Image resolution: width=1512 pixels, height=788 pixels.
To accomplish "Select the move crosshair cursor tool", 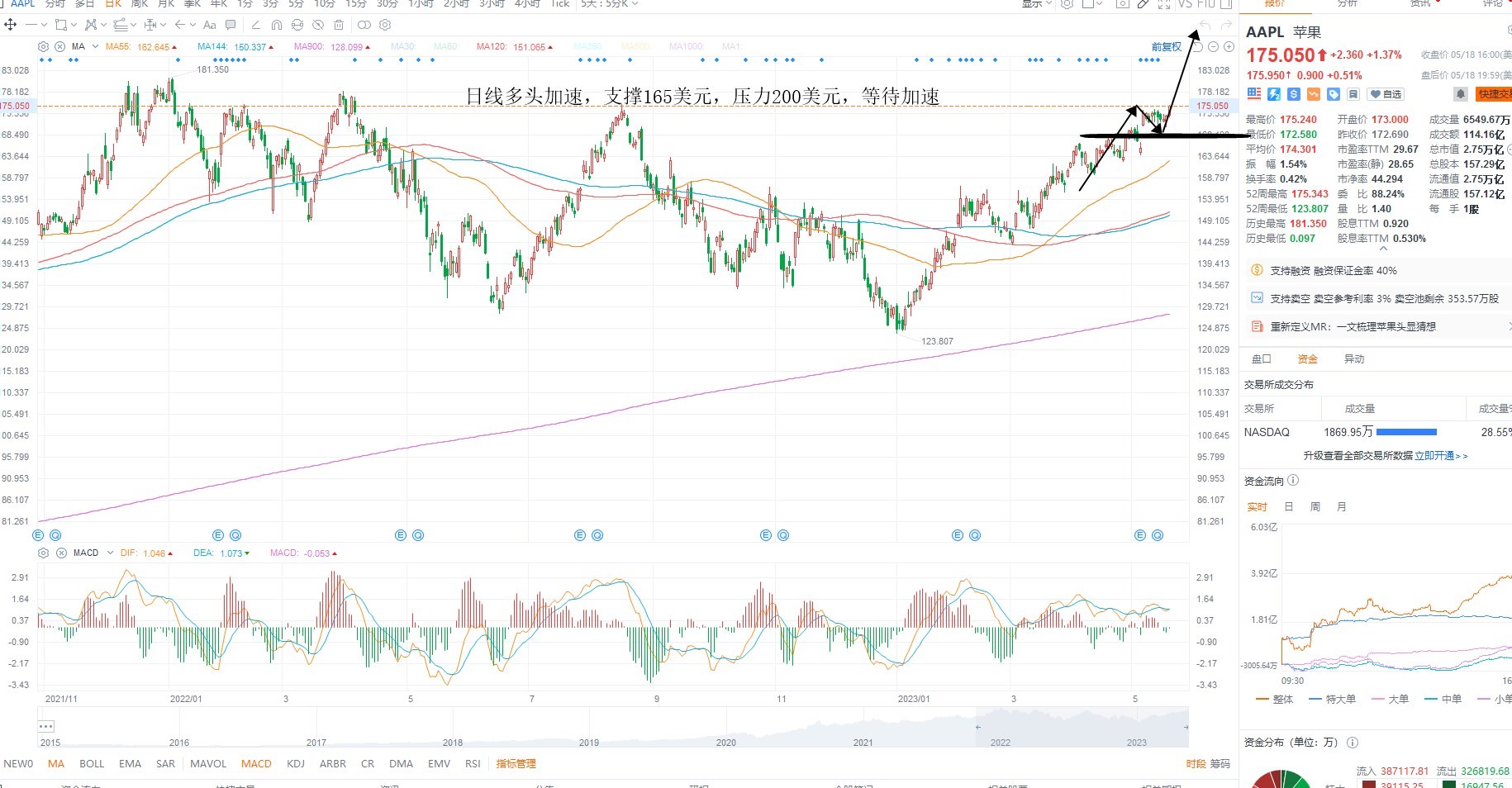I will pos(11,25).
